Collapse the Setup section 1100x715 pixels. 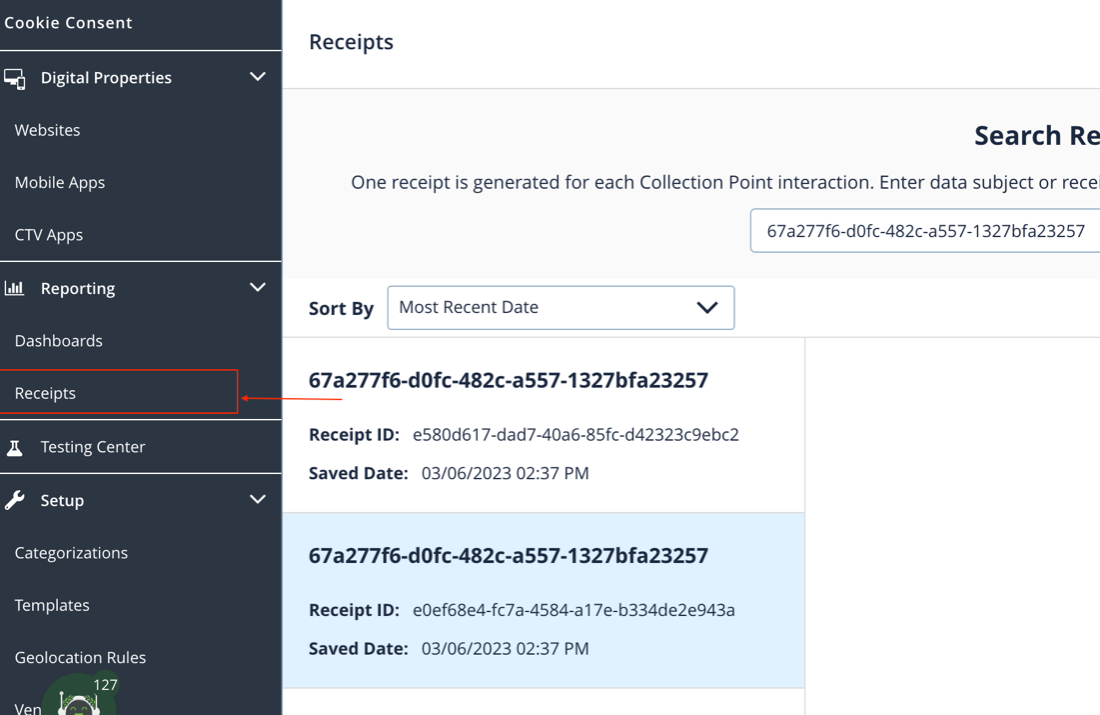coord(257,499)
